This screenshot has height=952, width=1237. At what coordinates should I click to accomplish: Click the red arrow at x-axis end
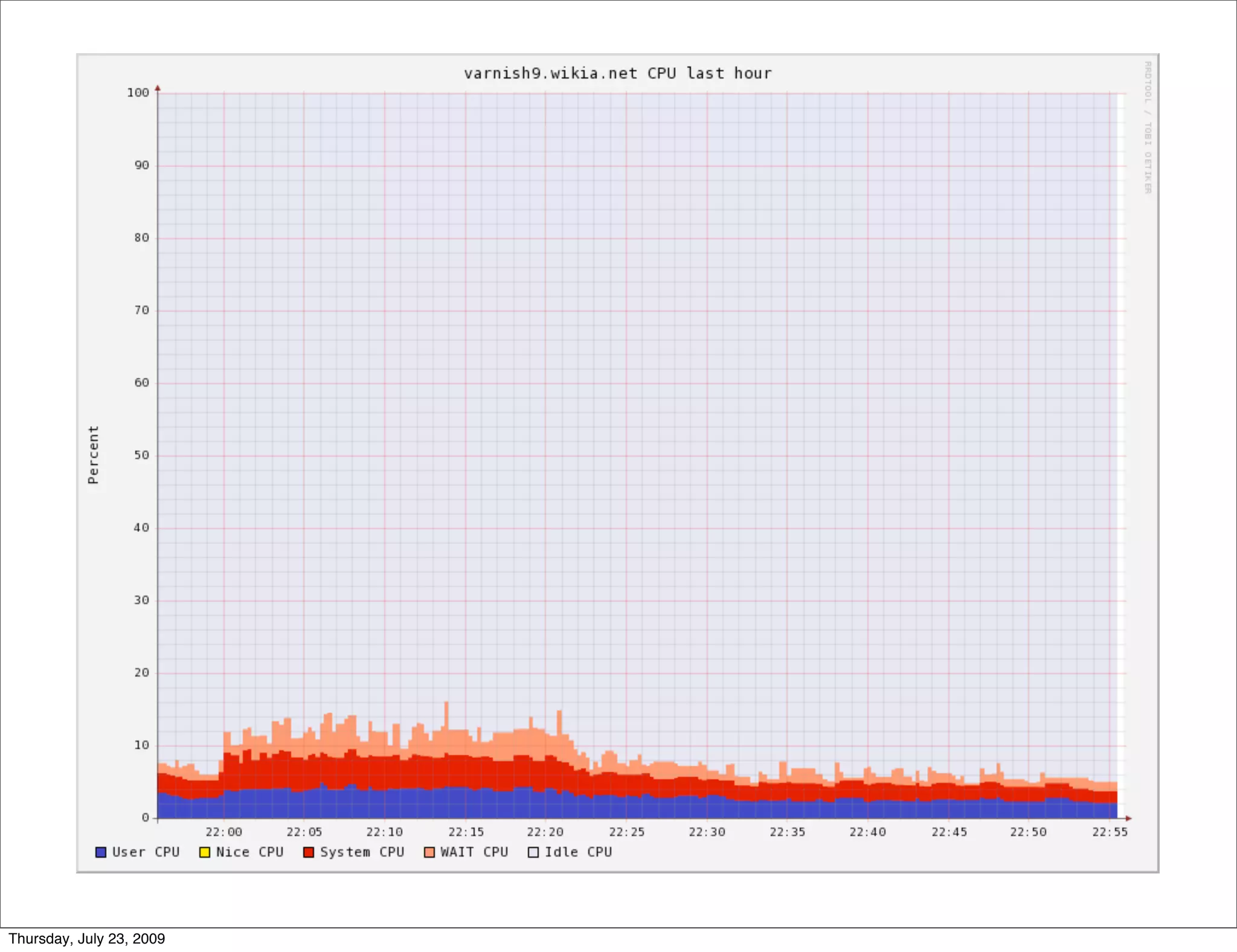tap(1128, 819)
